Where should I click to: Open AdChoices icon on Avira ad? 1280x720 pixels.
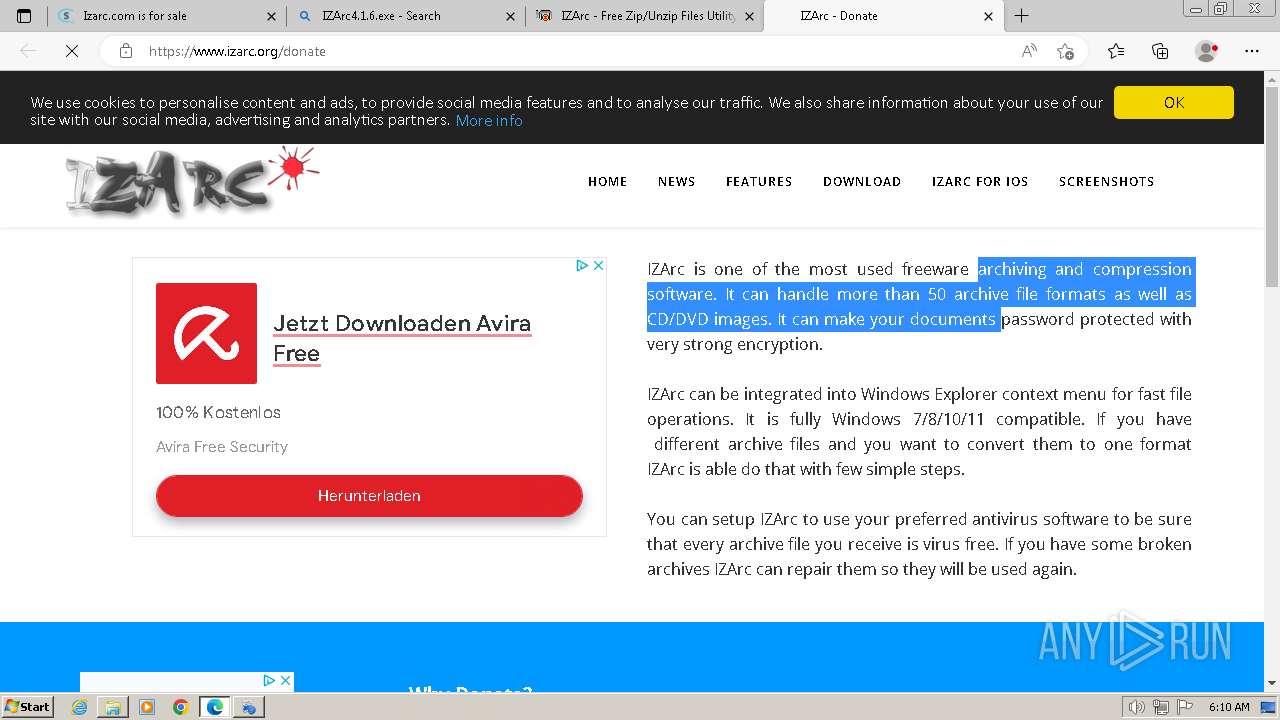(582, 265)
